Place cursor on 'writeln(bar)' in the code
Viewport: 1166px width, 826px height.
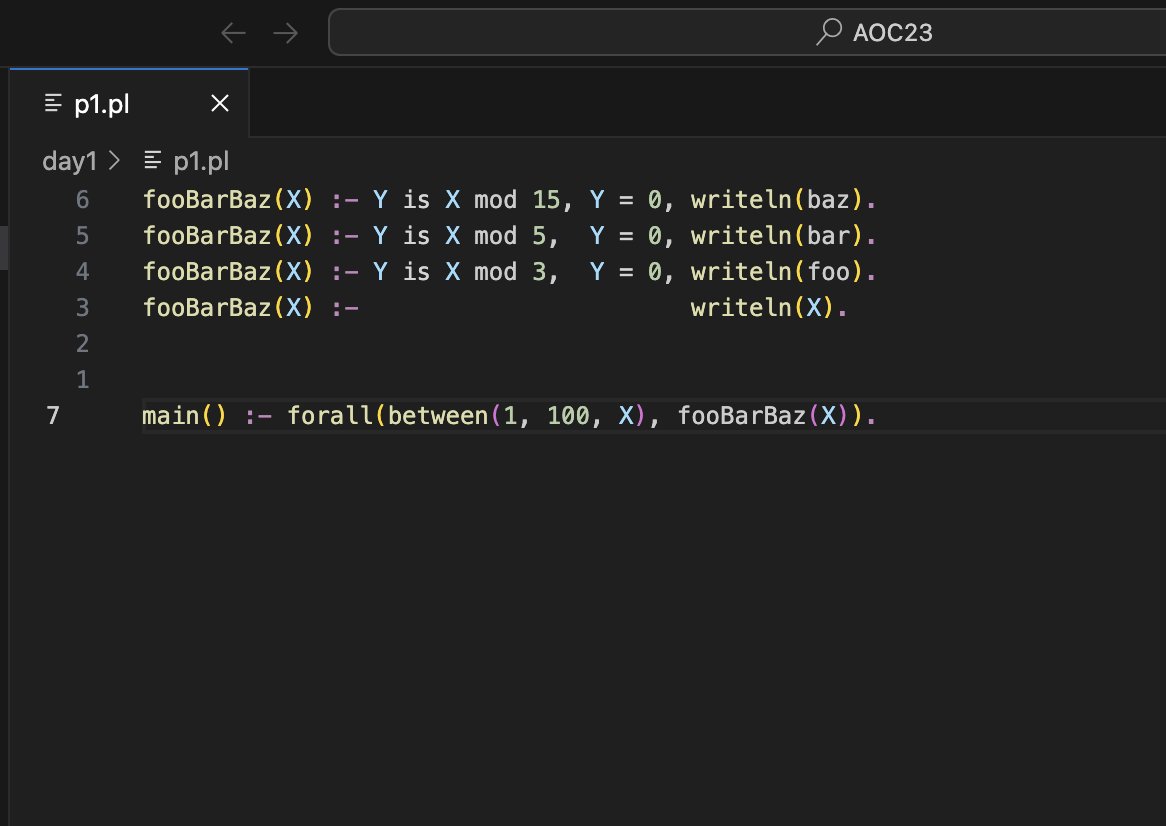coord(776,236)
